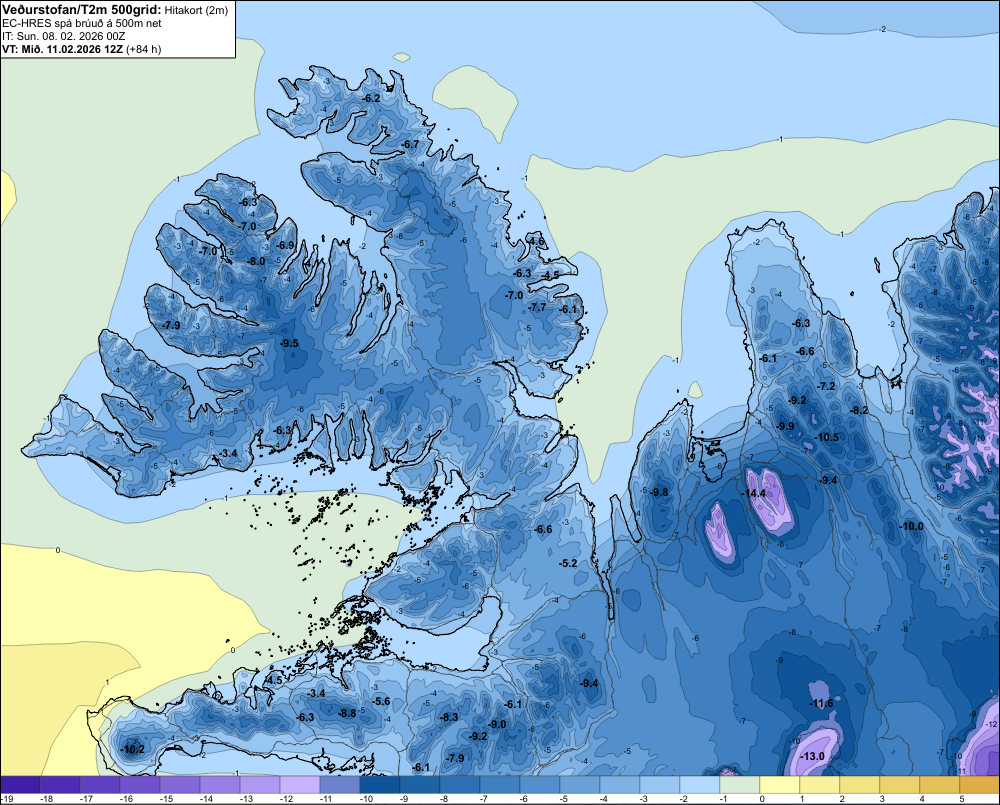
Task: Select pale green legend swatch between -1 and 0
Action: click(740, 785)
